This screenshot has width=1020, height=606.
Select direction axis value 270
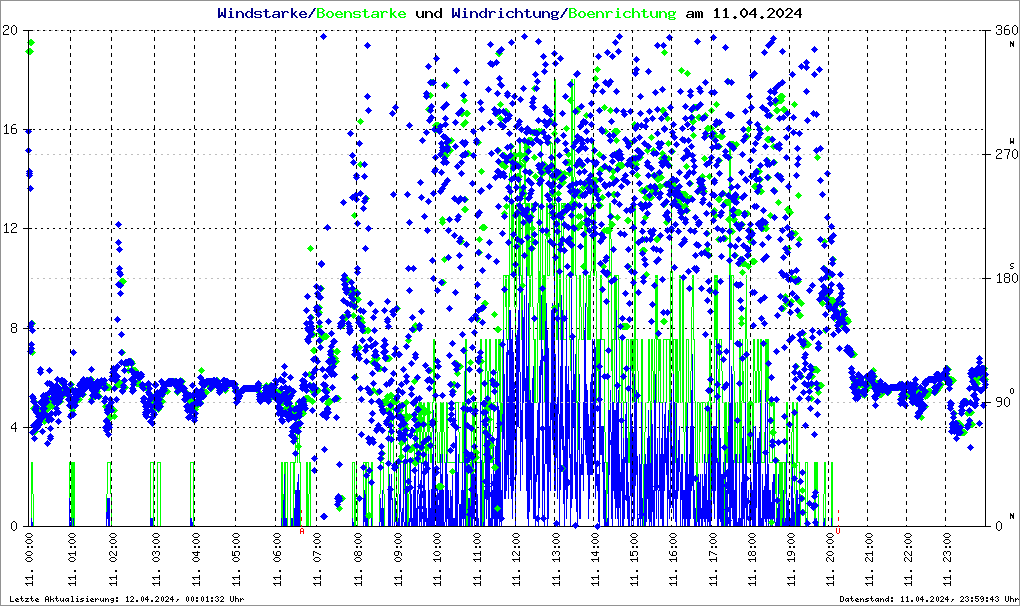point(1006,154)
